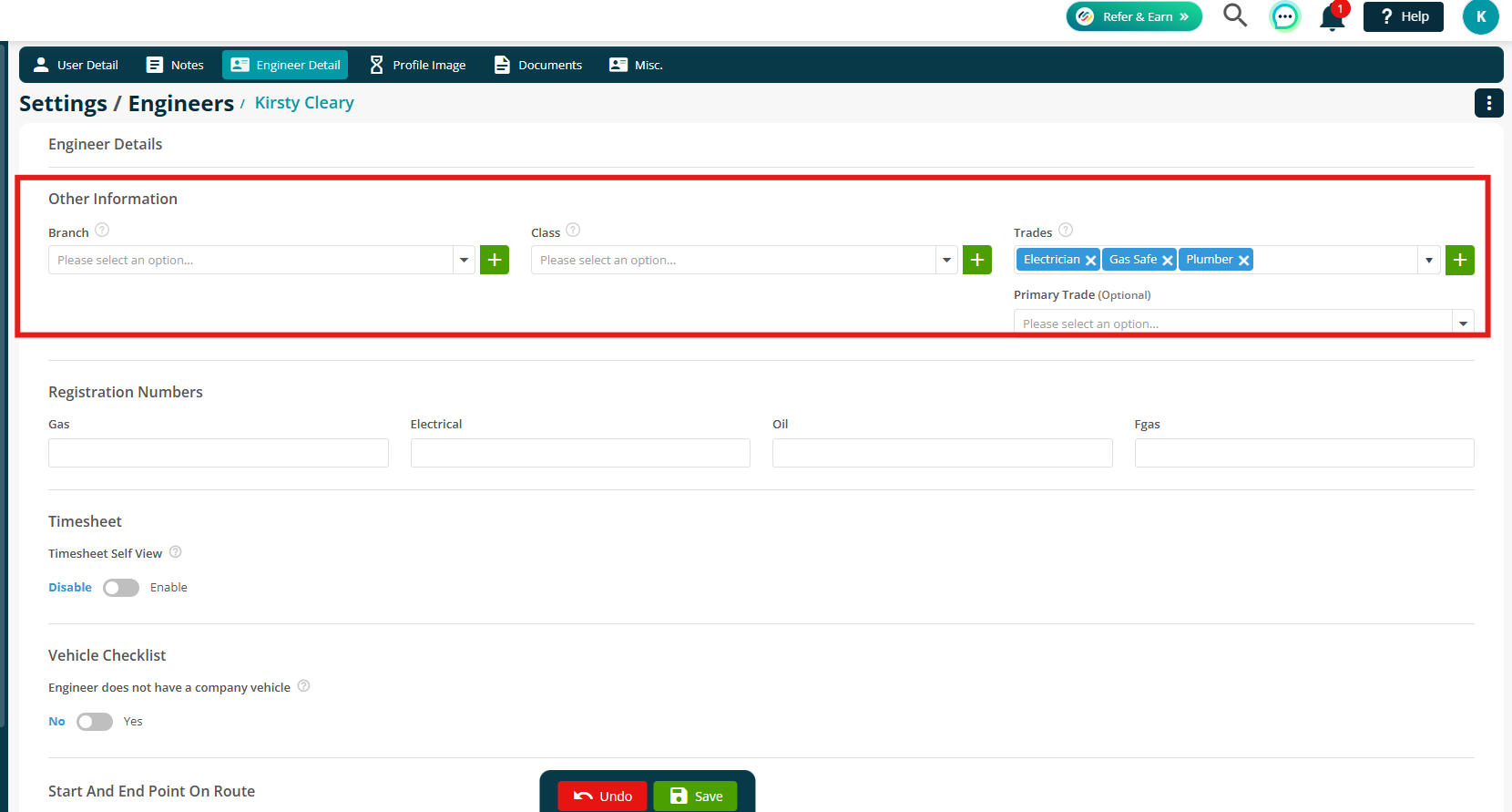This screenshot has width=1512, height=812.
Task: Open the Documents tab
Action: [537, 65]
